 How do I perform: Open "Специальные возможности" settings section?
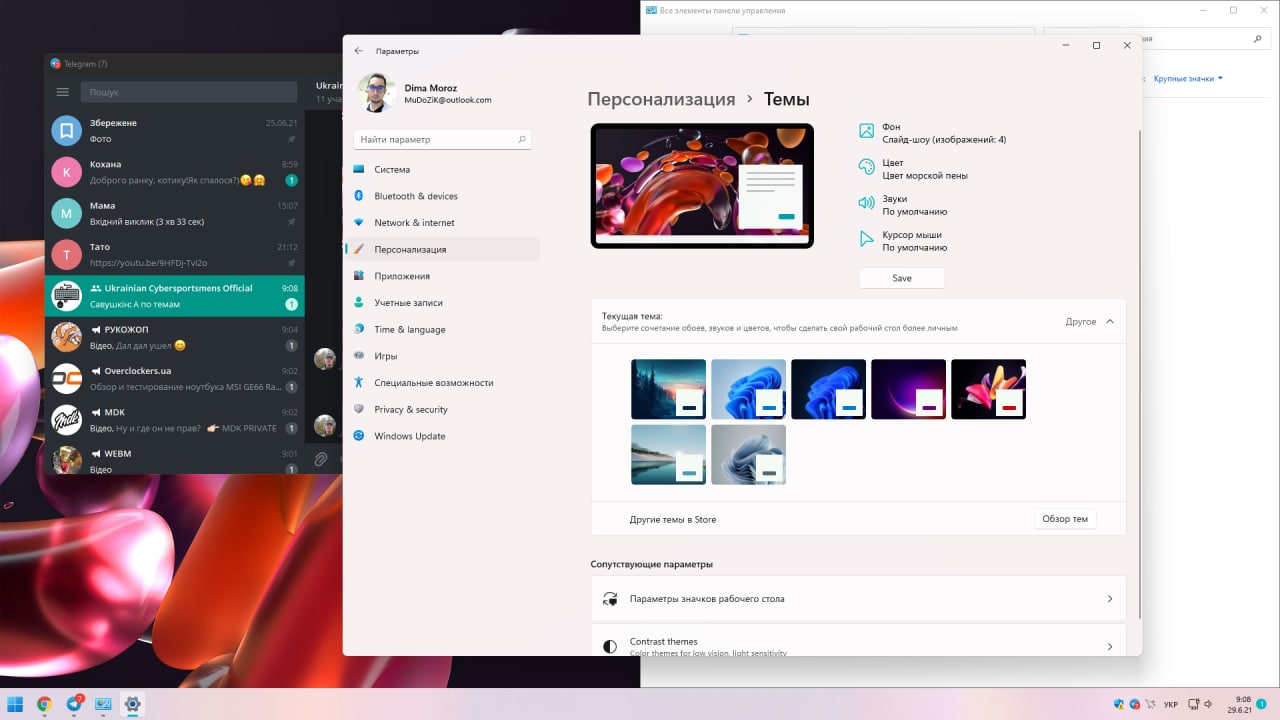click(x=441, y=383)
